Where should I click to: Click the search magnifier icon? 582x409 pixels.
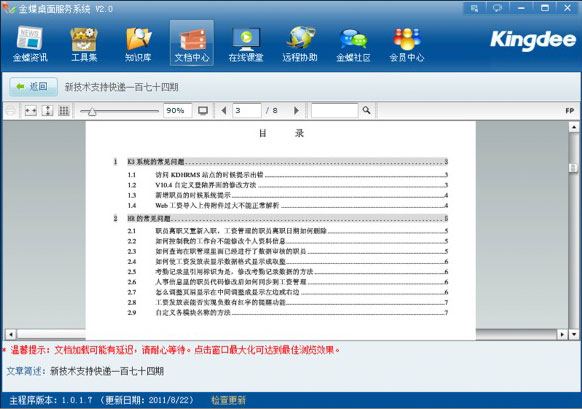(366, 111)
